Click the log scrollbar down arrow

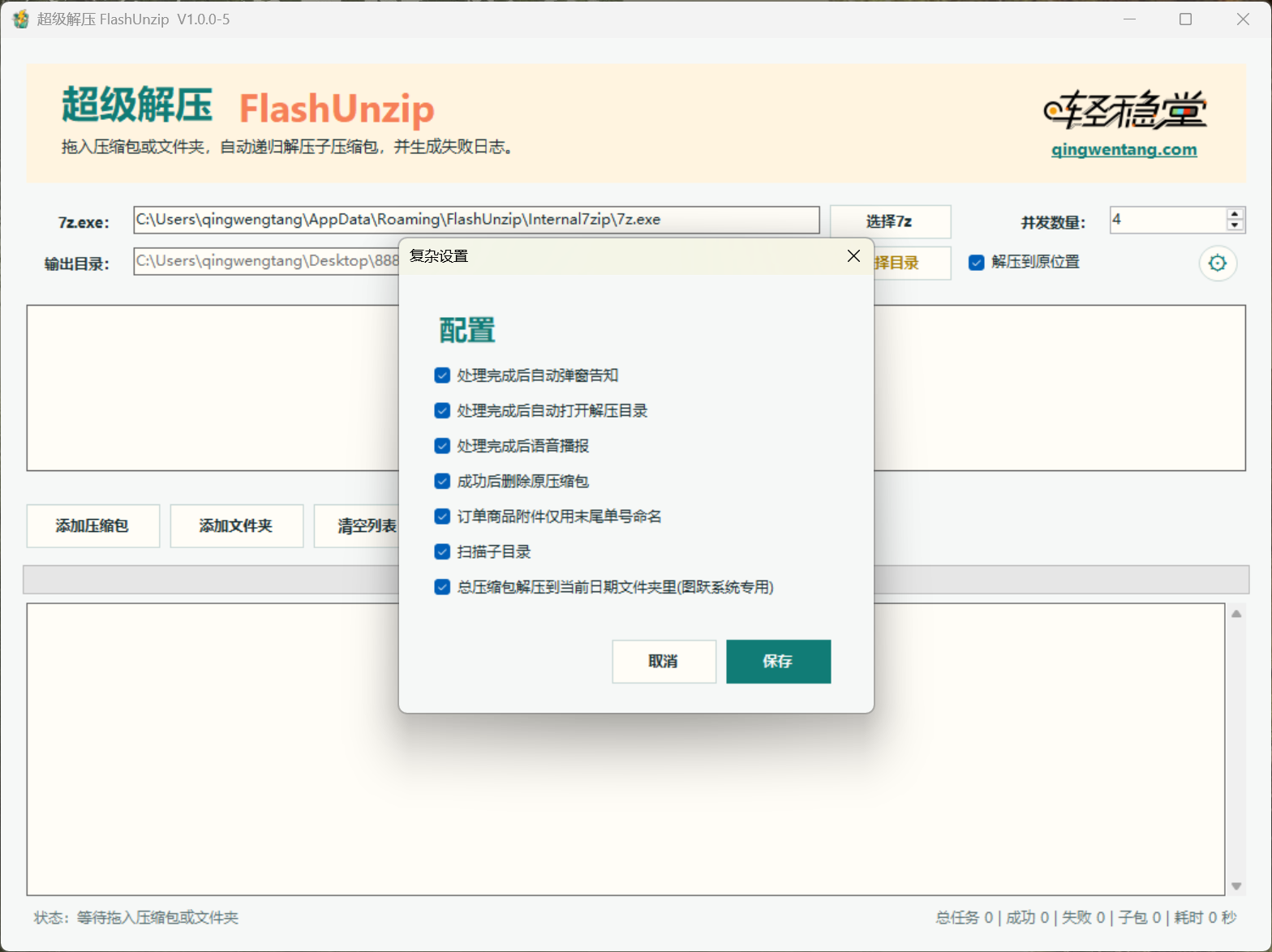point(1236,886)
